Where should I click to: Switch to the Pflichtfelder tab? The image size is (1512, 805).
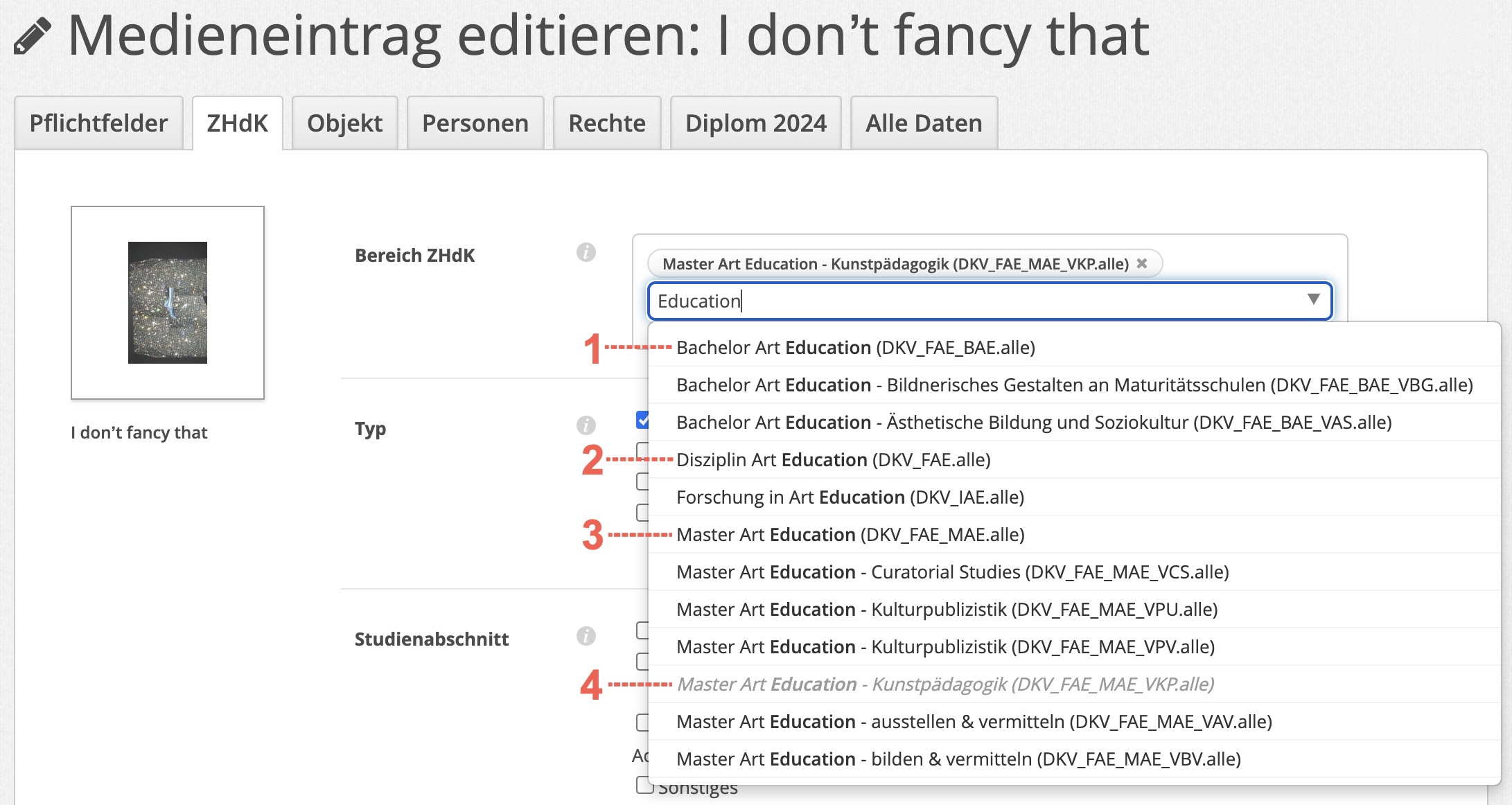pos(98,123)
